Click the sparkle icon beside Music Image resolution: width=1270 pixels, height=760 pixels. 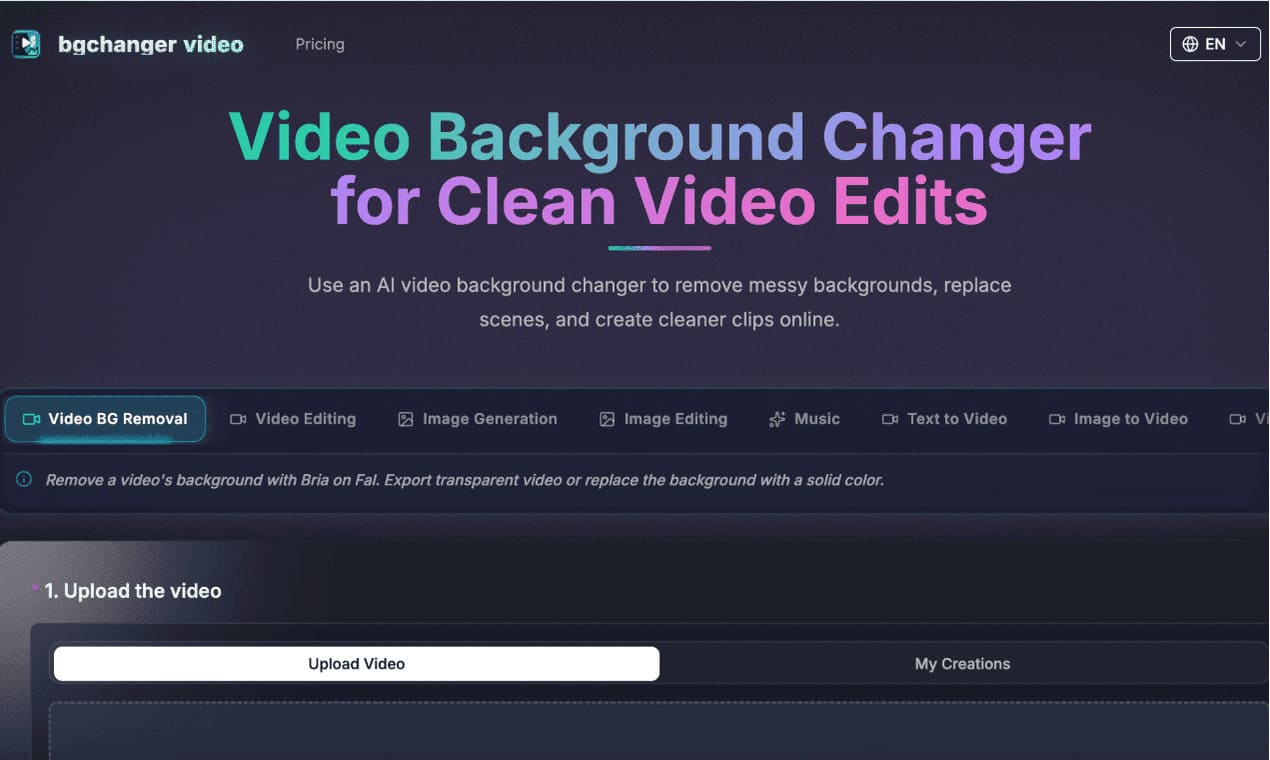tap(777, 419)
